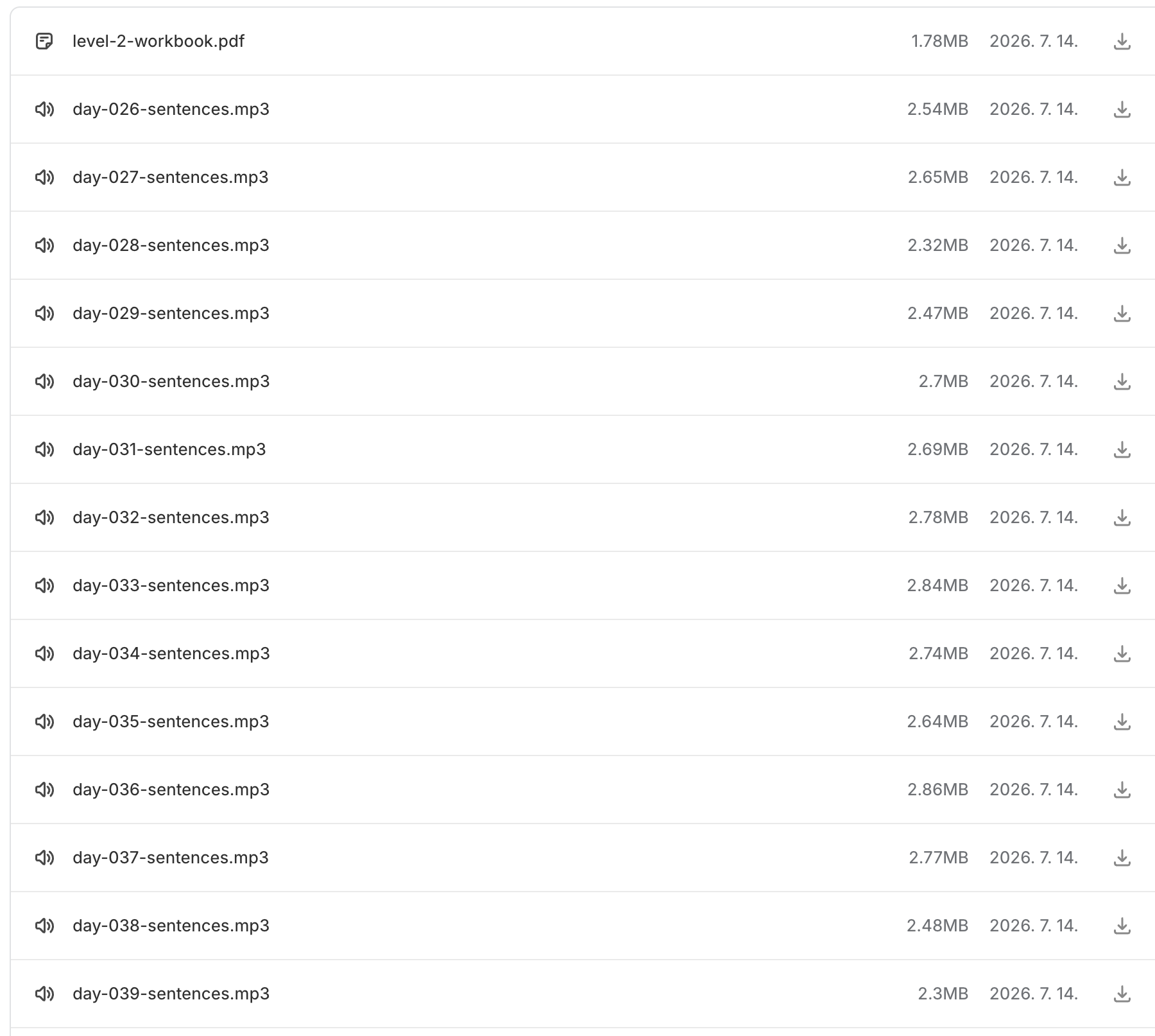Download level-2-workbook.pdf using its download icon
This screenshot has width=1155, height=1036.
[1122, 42]
